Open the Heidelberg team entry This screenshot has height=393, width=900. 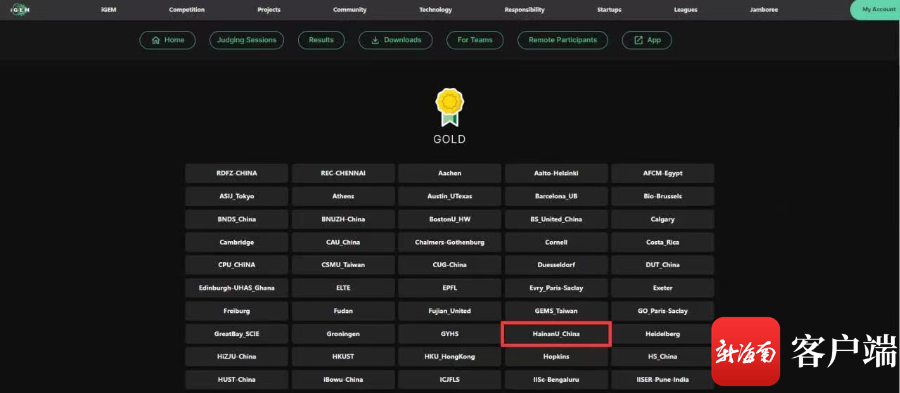(x=662, y=334)
